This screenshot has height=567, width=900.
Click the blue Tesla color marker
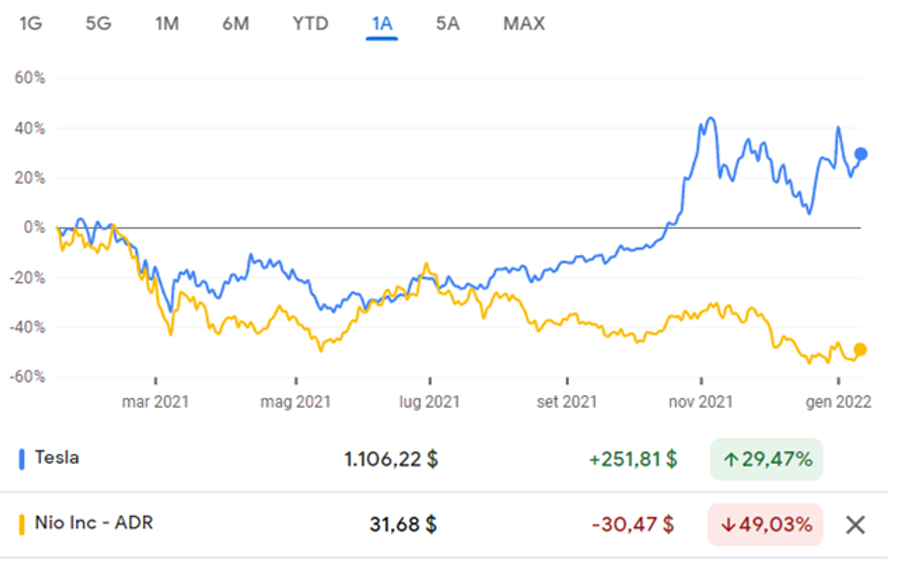coord(21,459)
